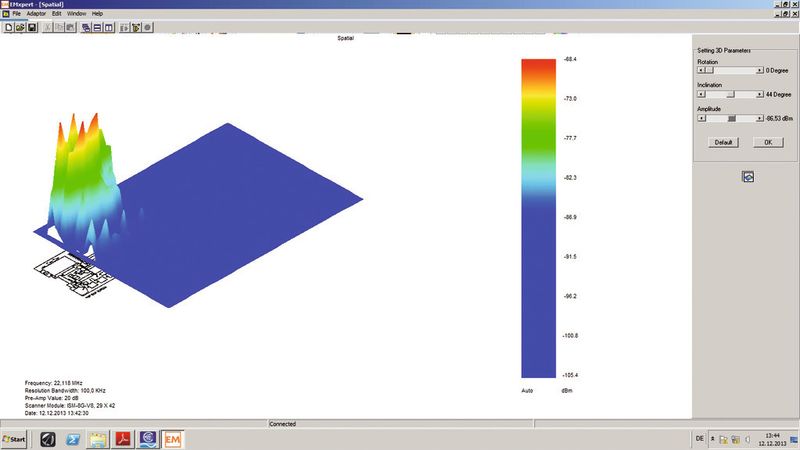800x450 pixels.
Task: Open the Adaptor menu
Action: click(x=36, y=14)
